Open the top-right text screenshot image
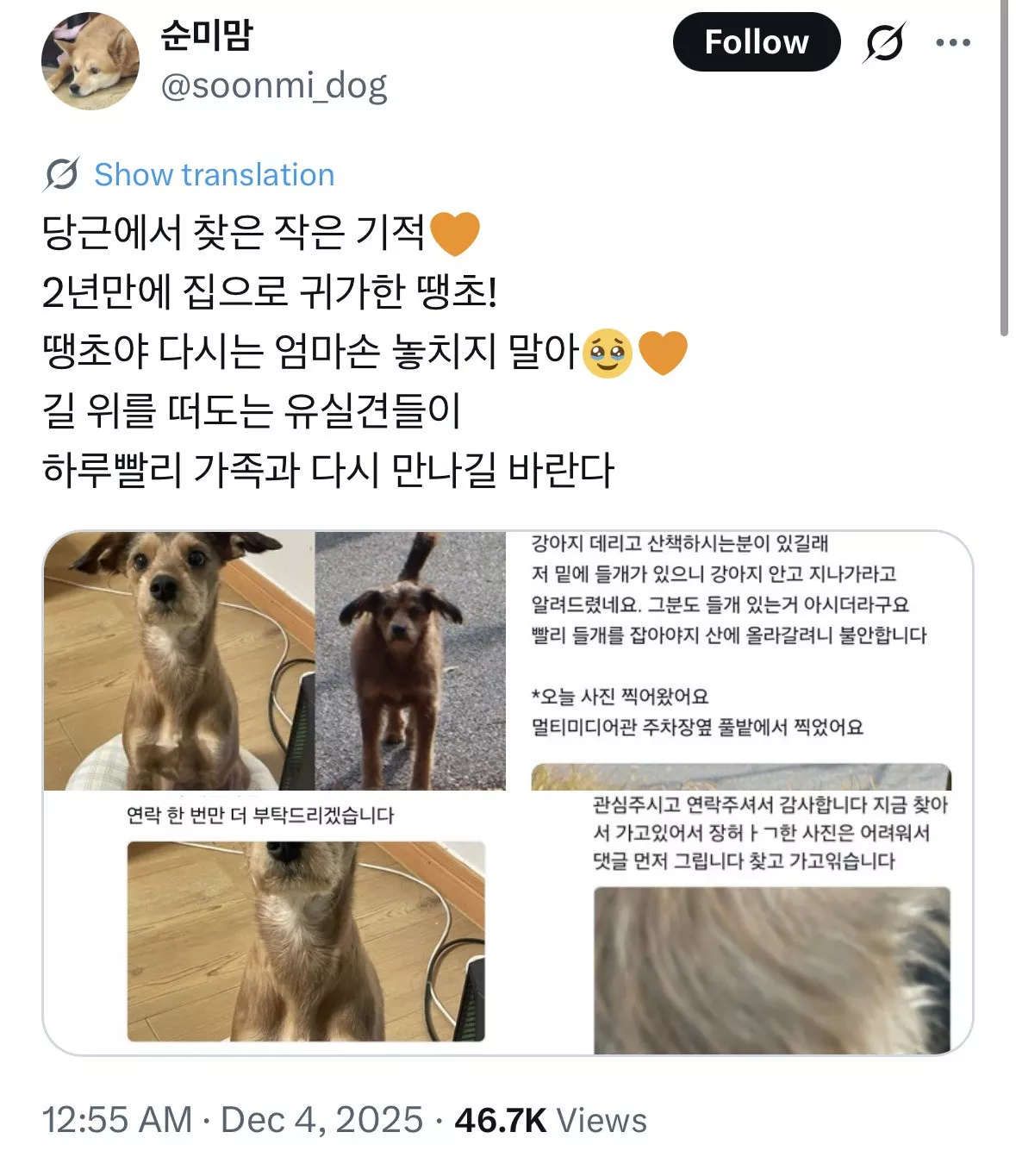The image size is (1016, 1176). (741, 660)
